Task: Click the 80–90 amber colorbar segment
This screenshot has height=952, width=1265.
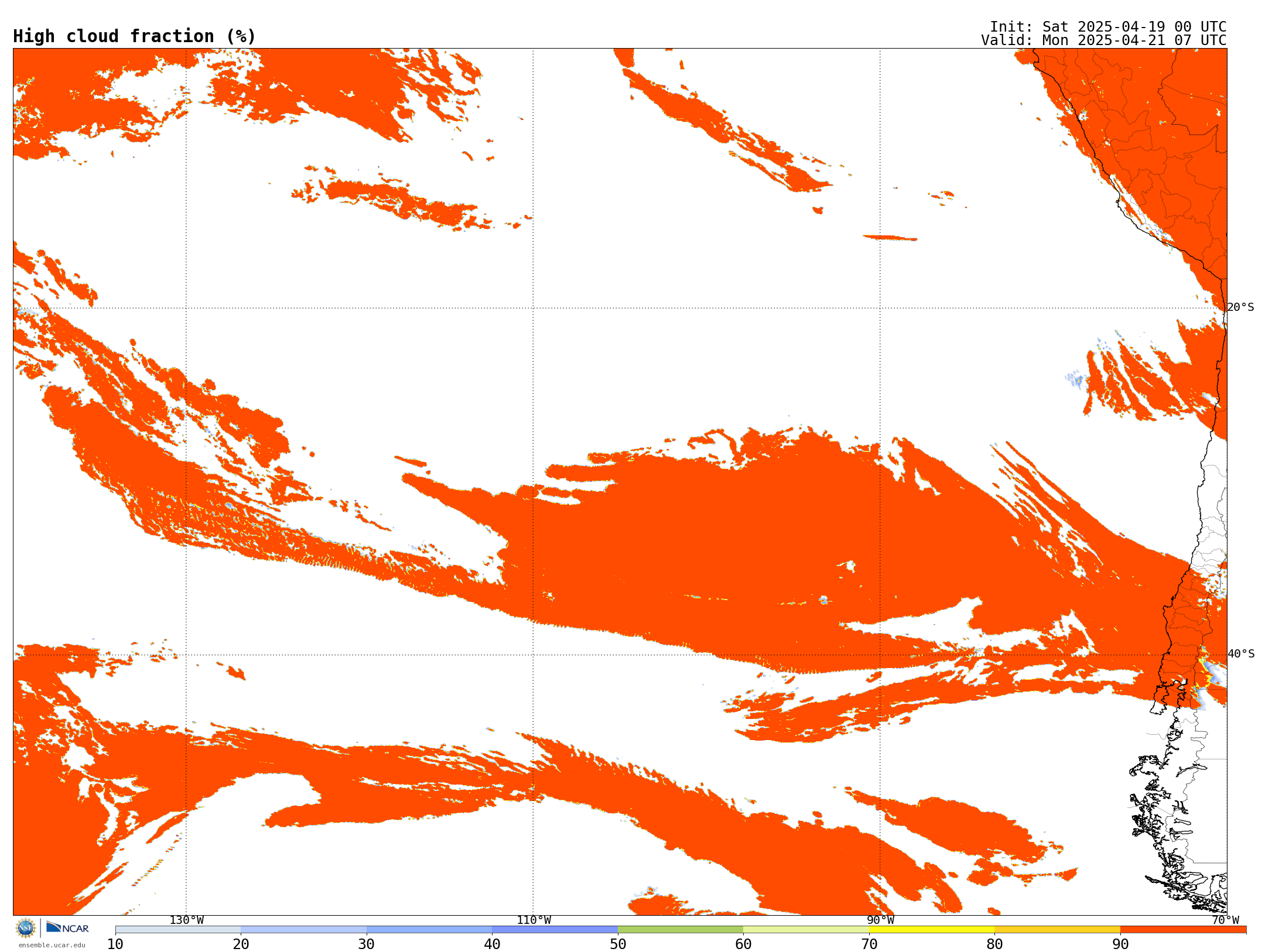Action: point(1057,930)
